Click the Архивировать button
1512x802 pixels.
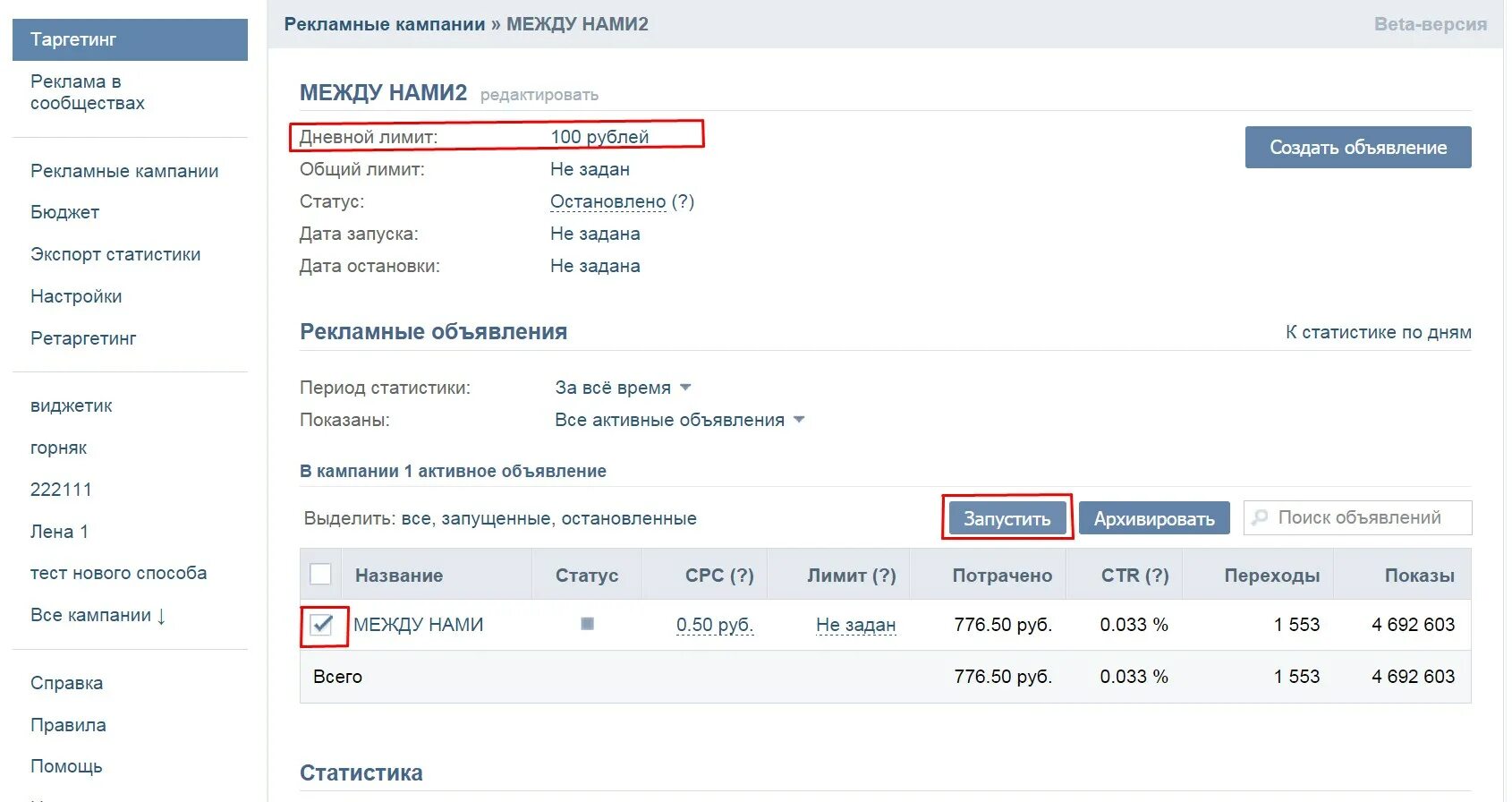[1154, 518]
